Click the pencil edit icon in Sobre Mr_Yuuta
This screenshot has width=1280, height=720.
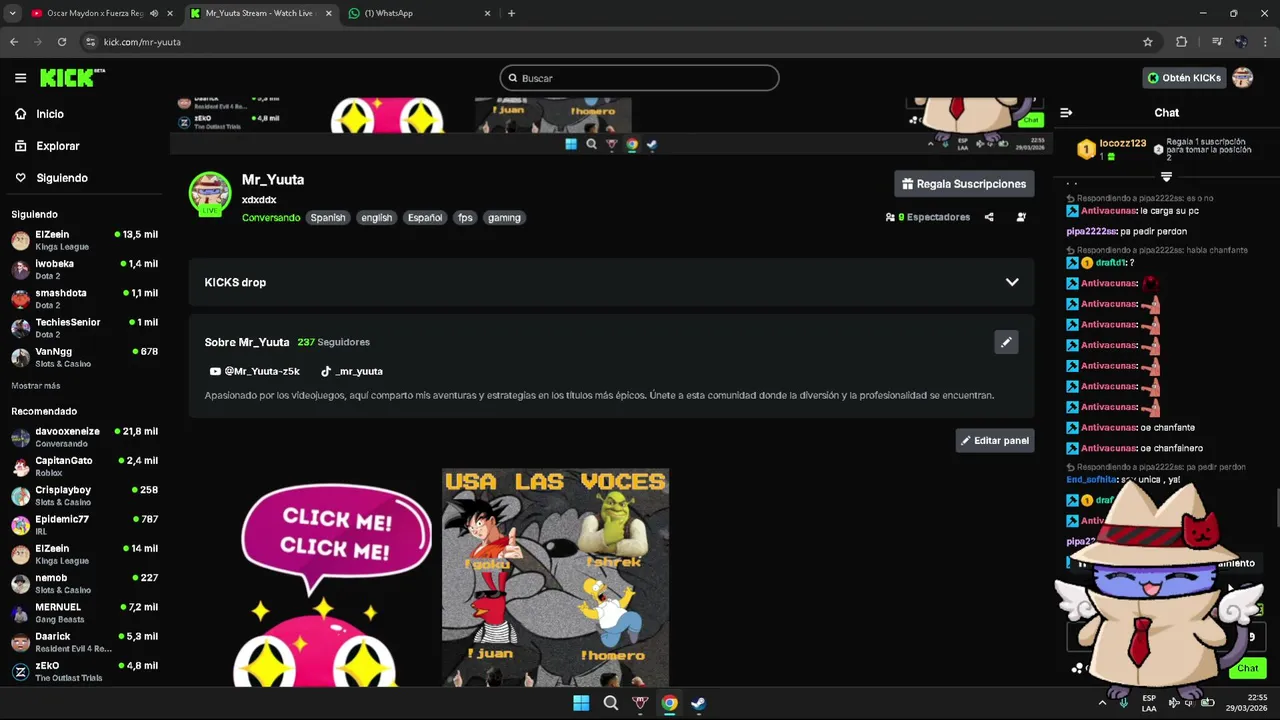tap(1006, 342)
